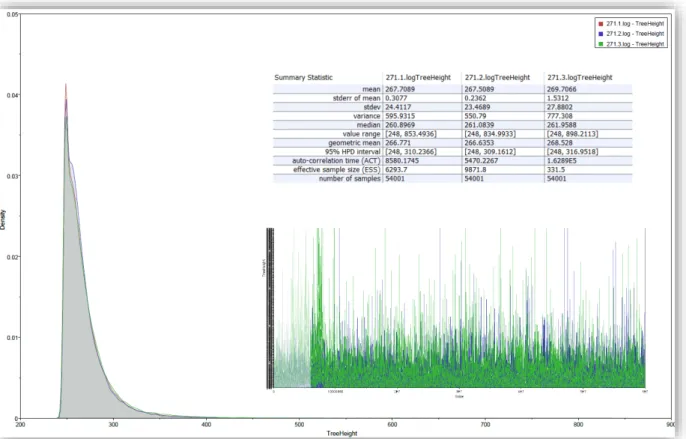Click 54001 samples in 271.3.logTreeHeight column
Screen dimensions: 686x439
556,179
